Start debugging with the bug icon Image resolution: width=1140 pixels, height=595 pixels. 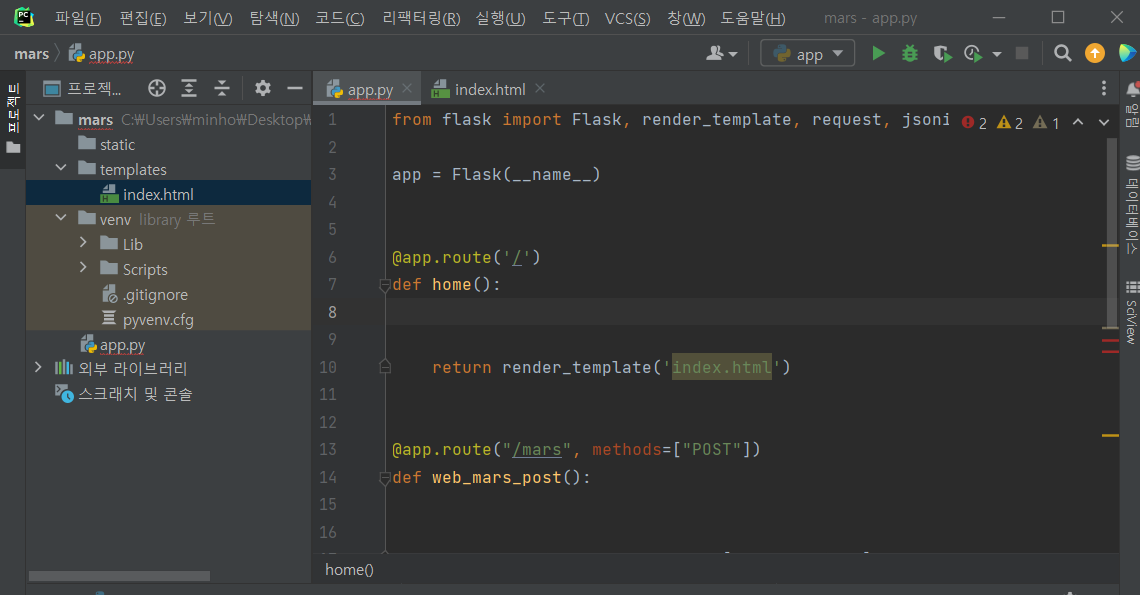(x=910, y=53)
